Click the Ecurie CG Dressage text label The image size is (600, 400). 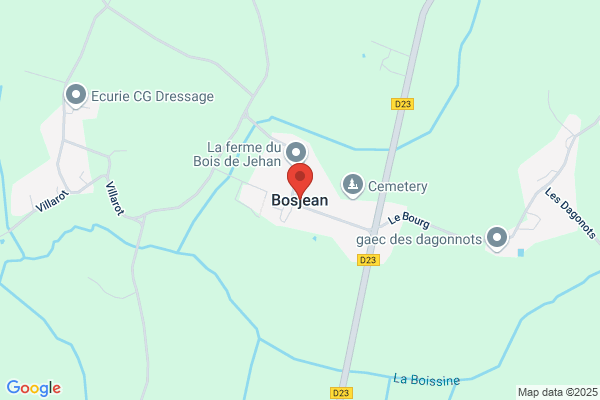click(x=152, y=96)
